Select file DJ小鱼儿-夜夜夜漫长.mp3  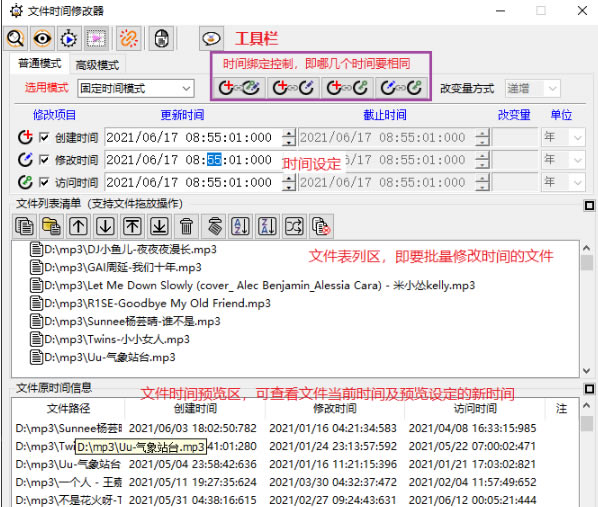123,249
